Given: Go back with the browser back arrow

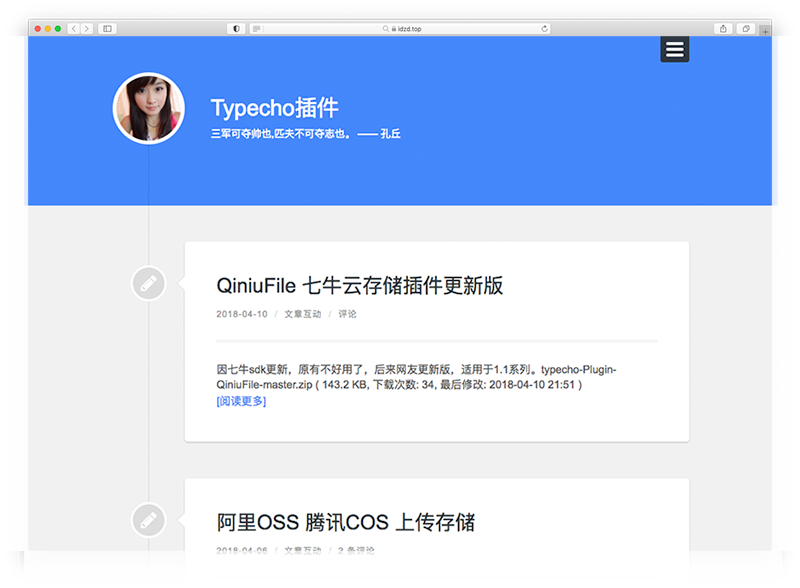Looking at the screenshot, I should 75,29.
